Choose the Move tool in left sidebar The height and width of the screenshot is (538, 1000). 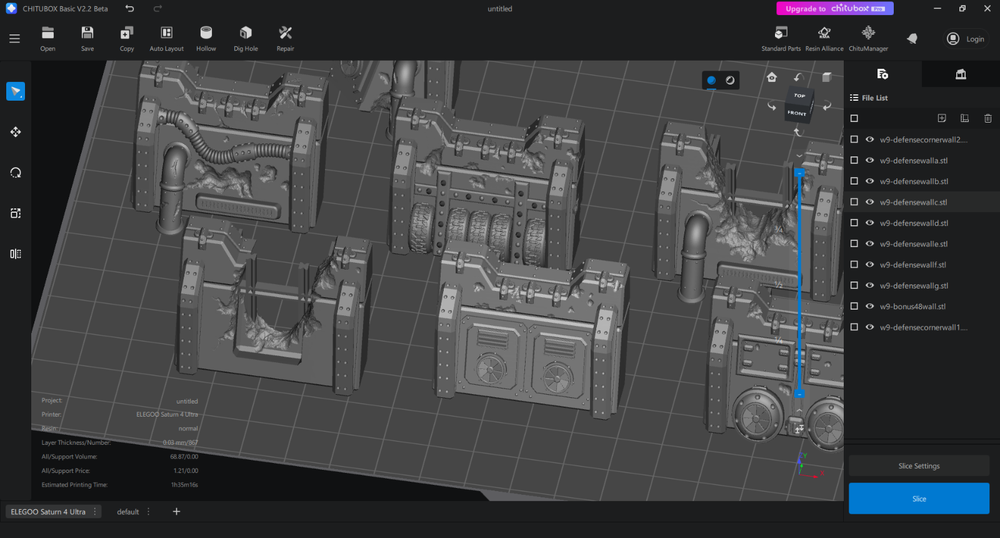pyautogui.click(x=15, y=132)
